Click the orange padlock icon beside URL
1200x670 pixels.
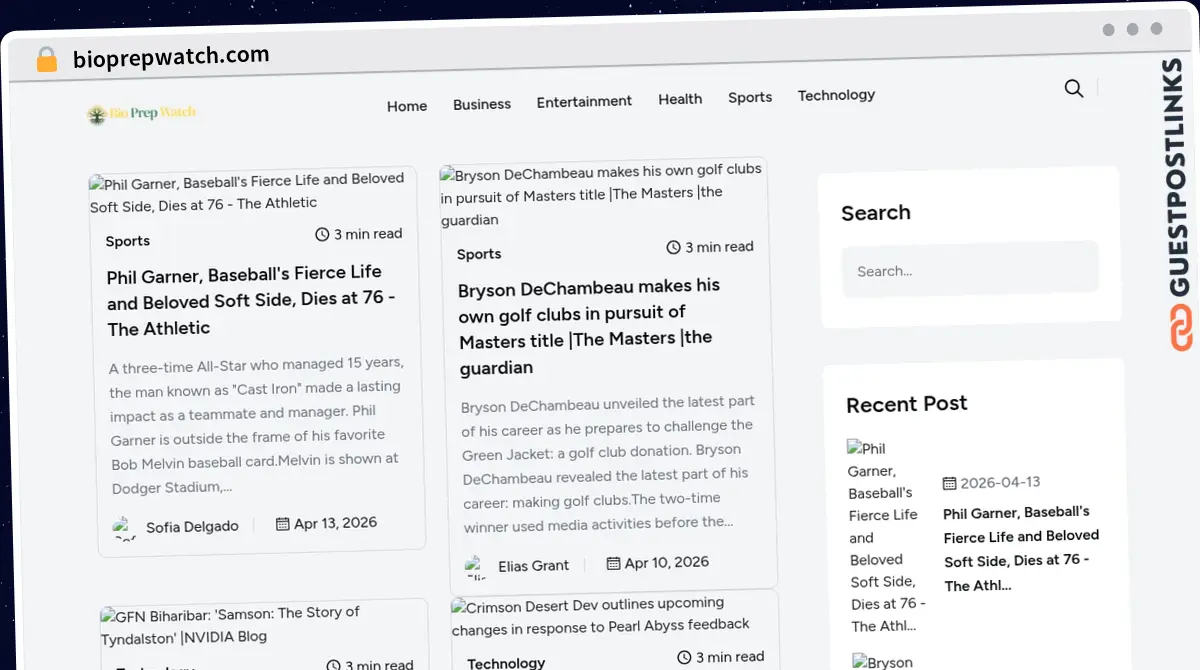46,60
